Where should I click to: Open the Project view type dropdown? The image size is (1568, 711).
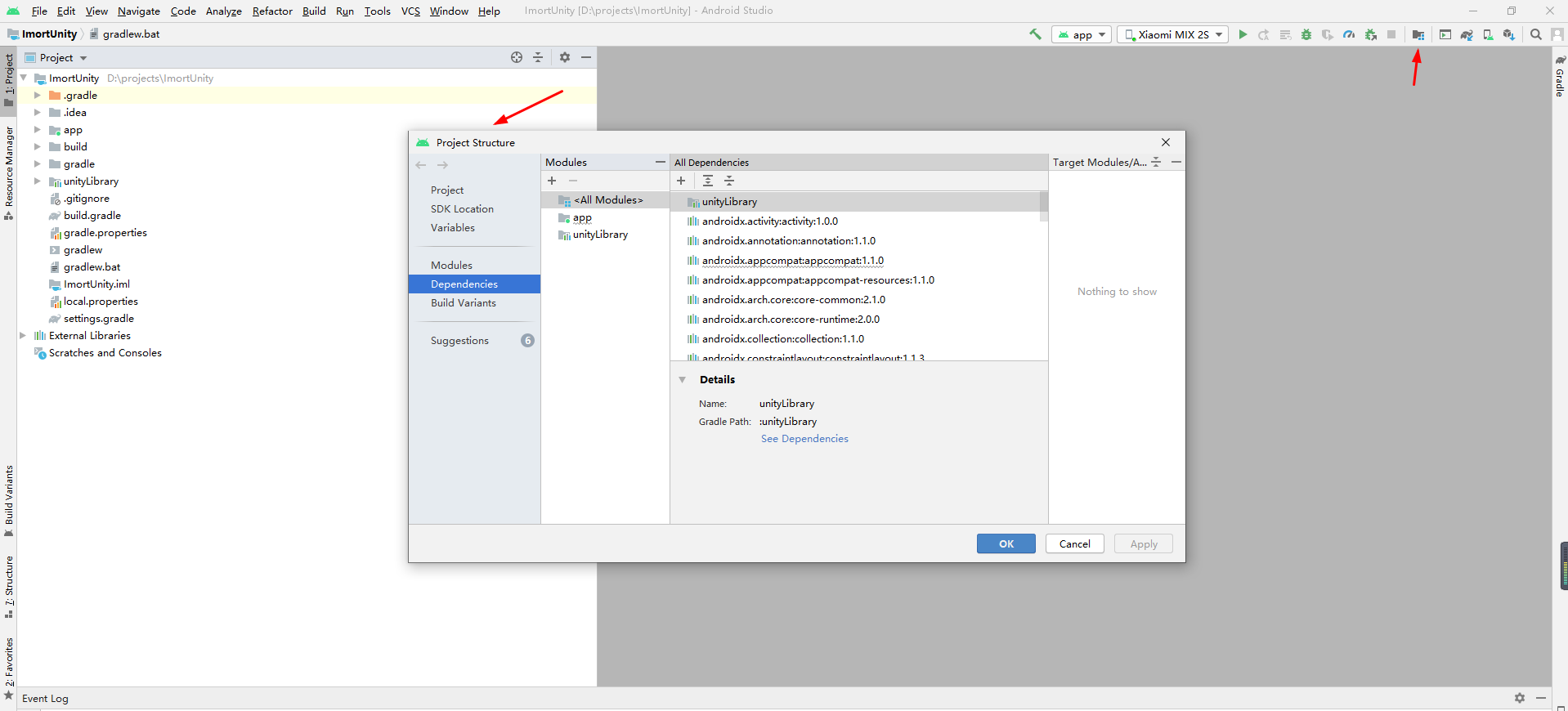56,57
